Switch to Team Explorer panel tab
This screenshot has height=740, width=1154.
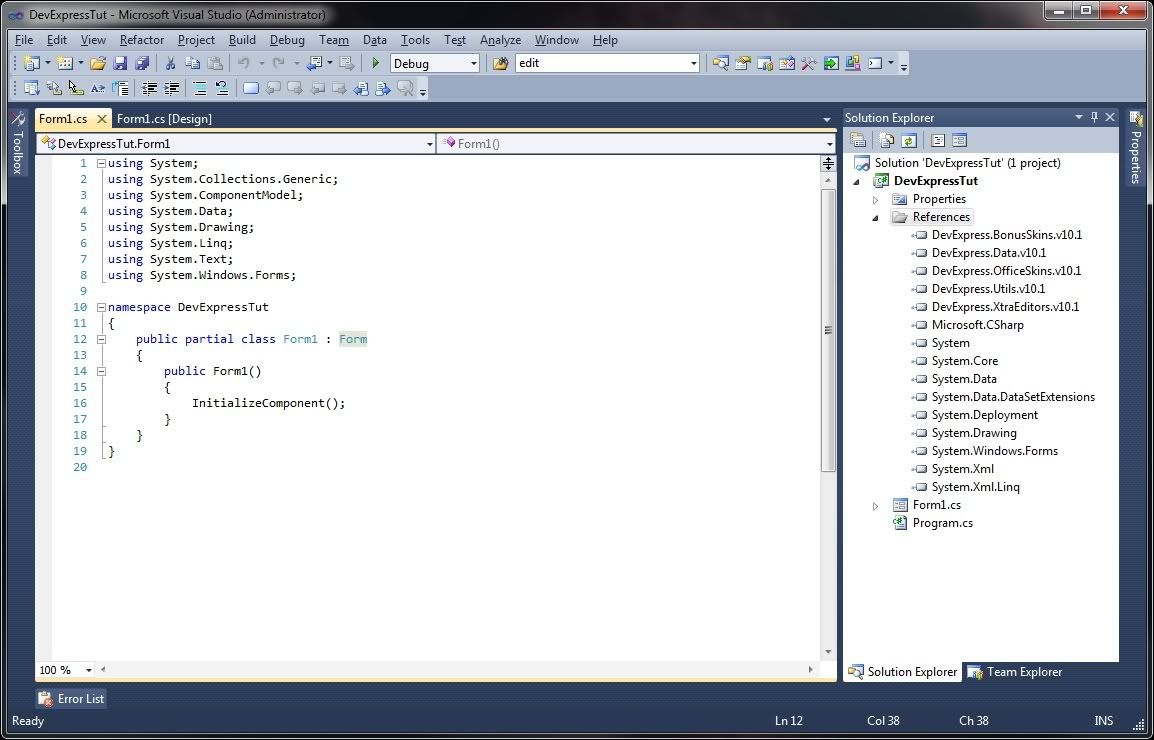[1014, 672]
